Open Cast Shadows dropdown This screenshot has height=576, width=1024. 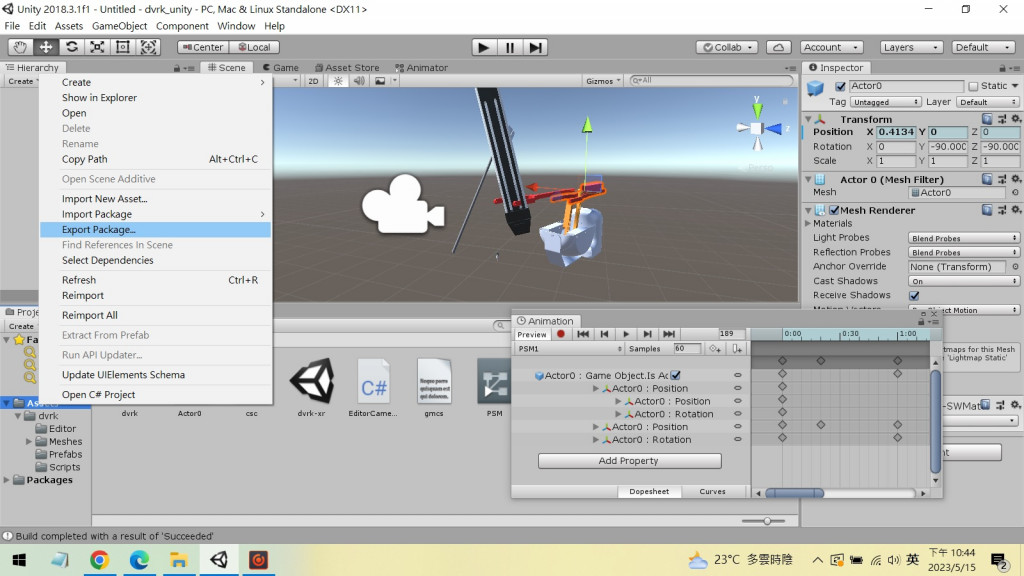click(x=963, y=281)
